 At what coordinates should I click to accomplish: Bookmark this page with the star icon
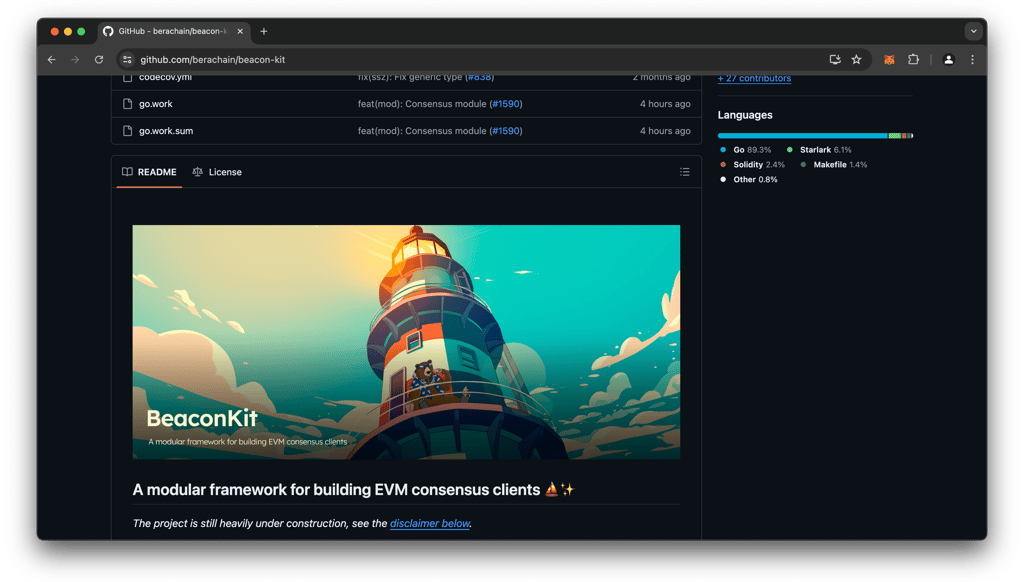(x=856, y=59)
